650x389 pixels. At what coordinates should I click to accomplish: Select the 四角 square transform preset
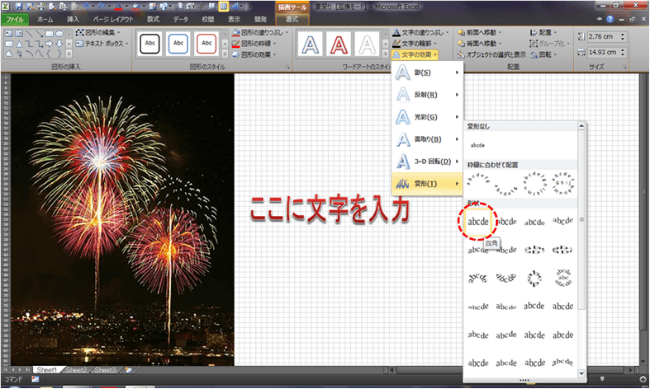[x=478, y=222]
